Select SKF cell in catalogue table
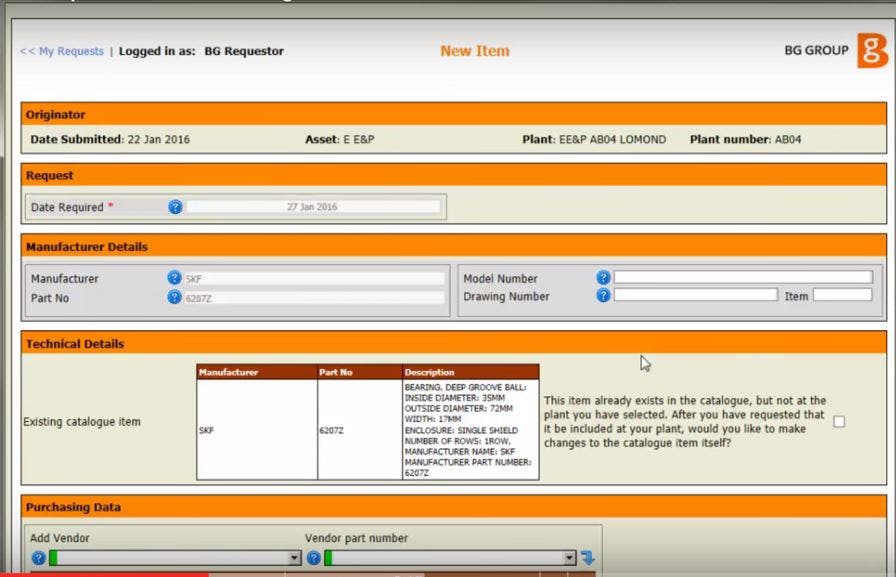Screen dimensions: 896x577 coord(257,430)
